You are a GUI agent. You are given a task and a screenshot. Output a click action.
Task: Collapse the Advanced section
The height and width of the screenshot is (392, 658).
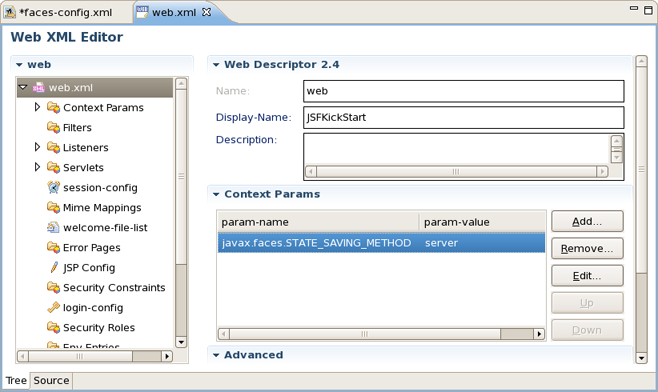[216, 355]
